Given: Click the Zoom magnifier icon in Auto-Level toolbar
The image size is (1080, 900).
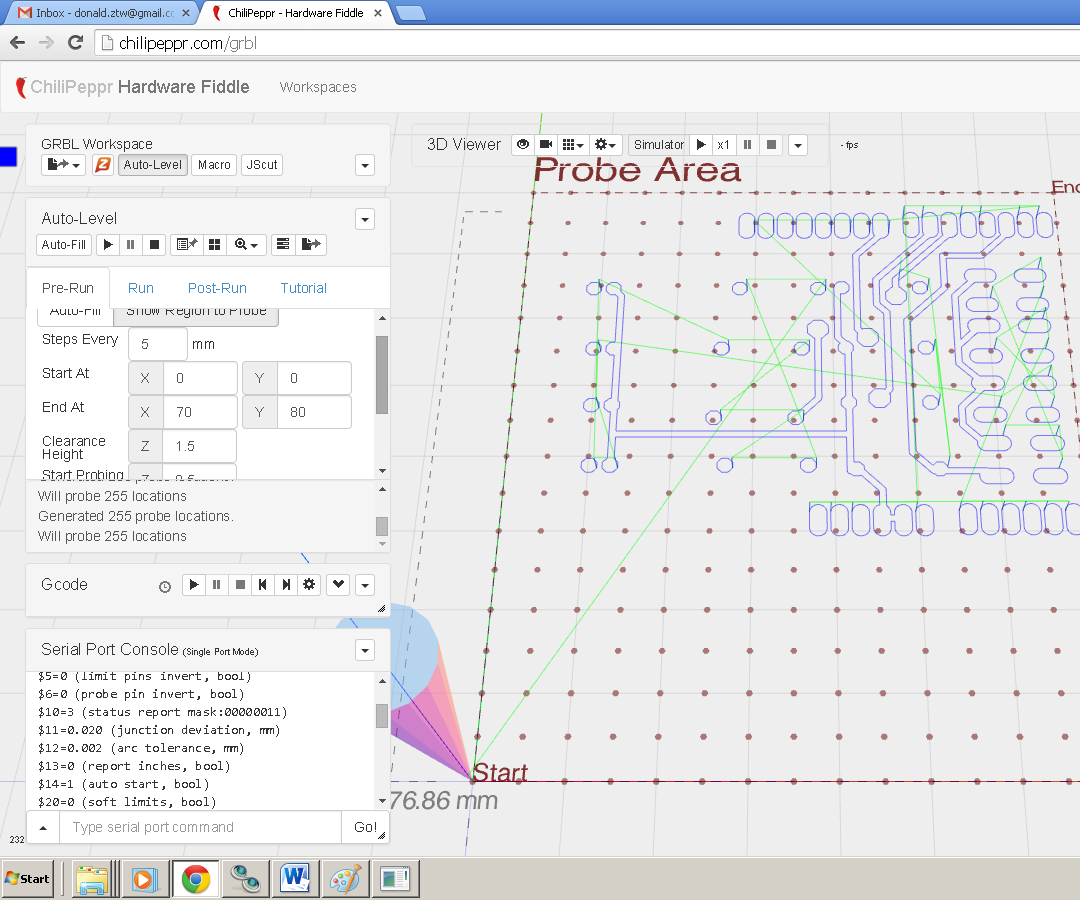Looking at the screenshot, I should coord(241,244).
